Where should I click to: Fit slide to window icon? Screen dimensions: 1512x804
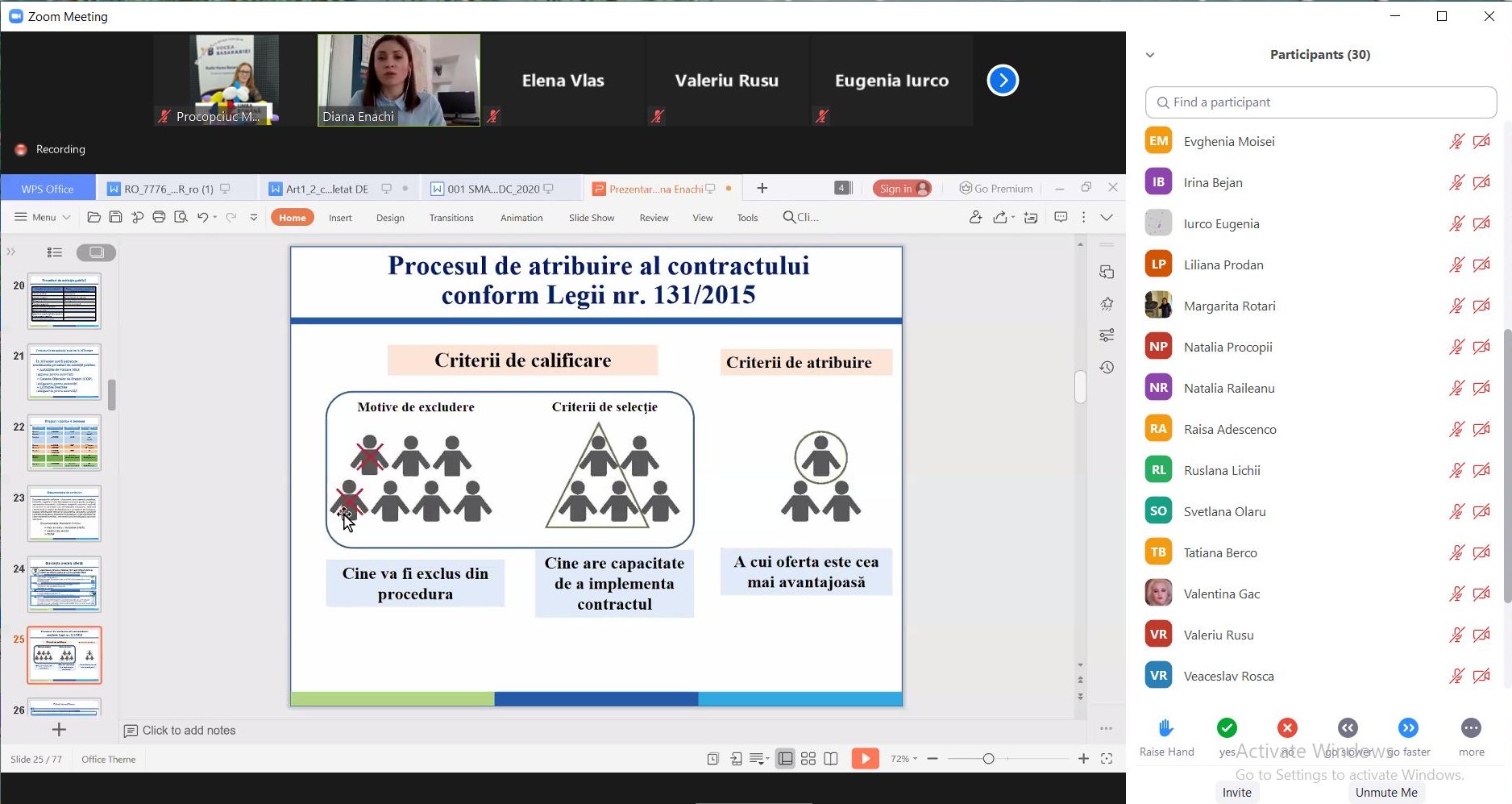pos(1107,759)
